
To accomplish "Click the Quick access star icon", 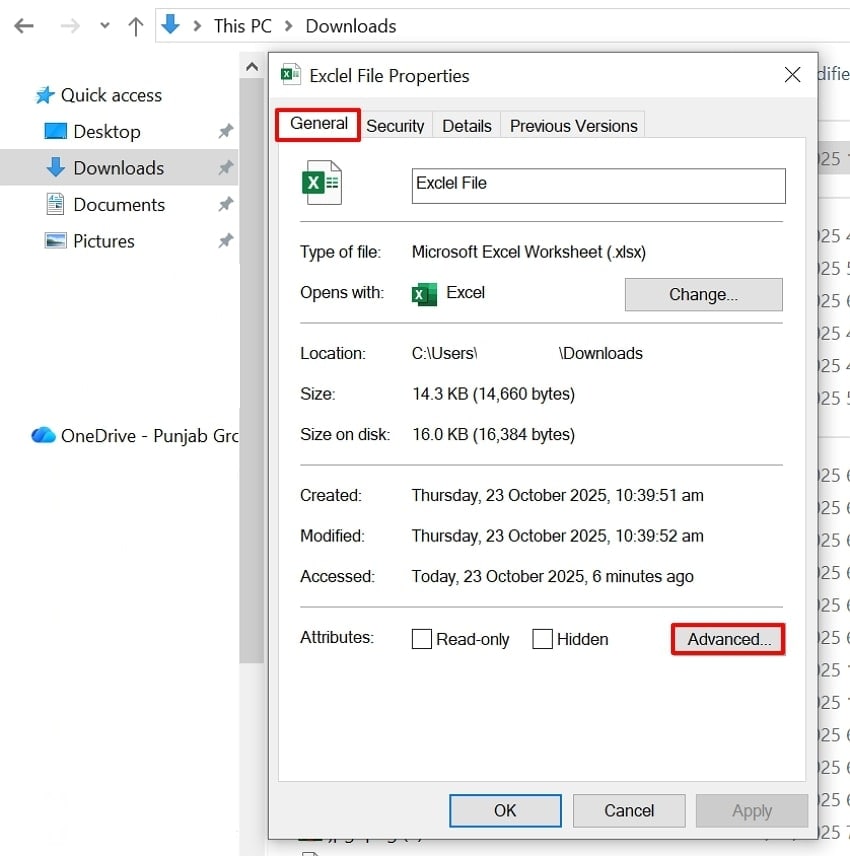I will (x=45, y=95).
